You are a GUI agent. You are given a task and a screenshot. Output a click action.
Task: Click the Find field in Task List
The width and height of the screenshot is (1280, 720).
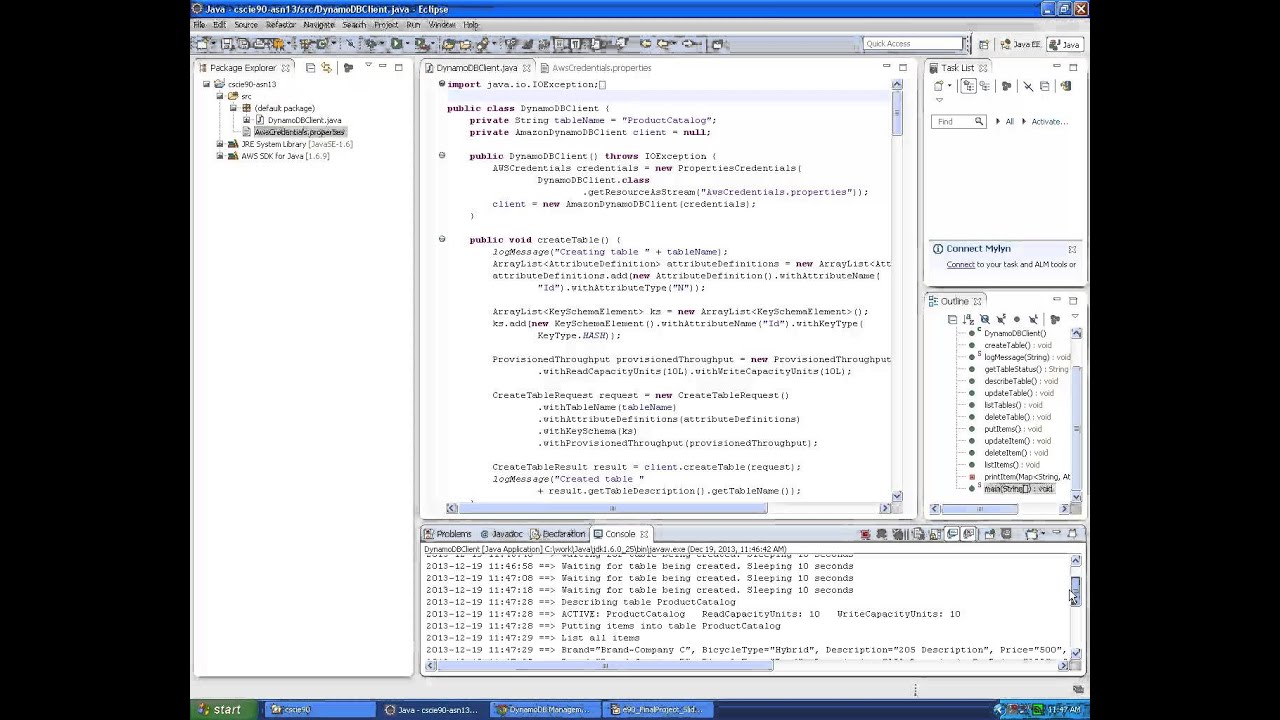point(958,121)
